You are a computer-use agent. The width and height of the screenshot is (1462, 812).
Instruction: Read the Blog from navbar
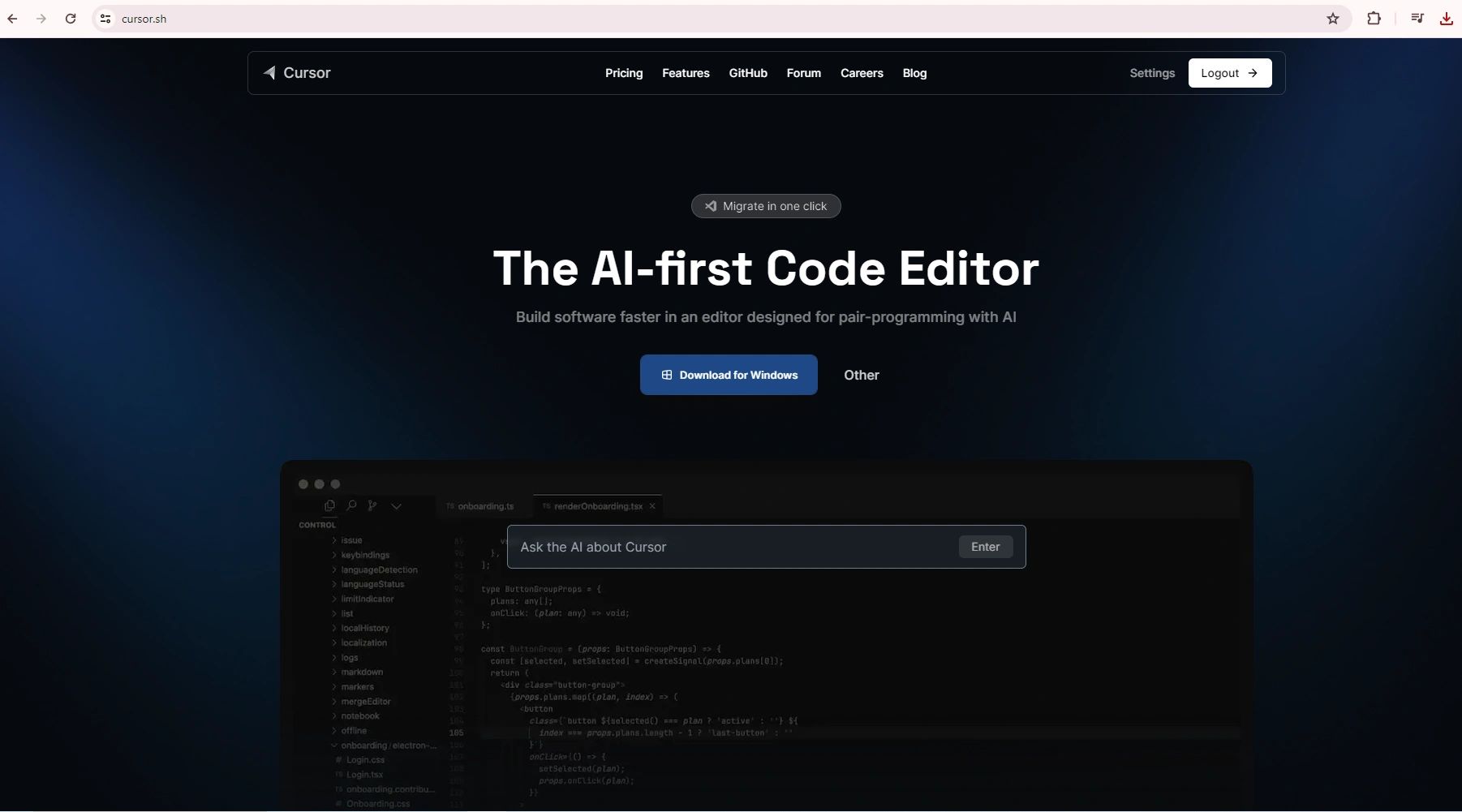pyautogui.click(x=914, y=73)
